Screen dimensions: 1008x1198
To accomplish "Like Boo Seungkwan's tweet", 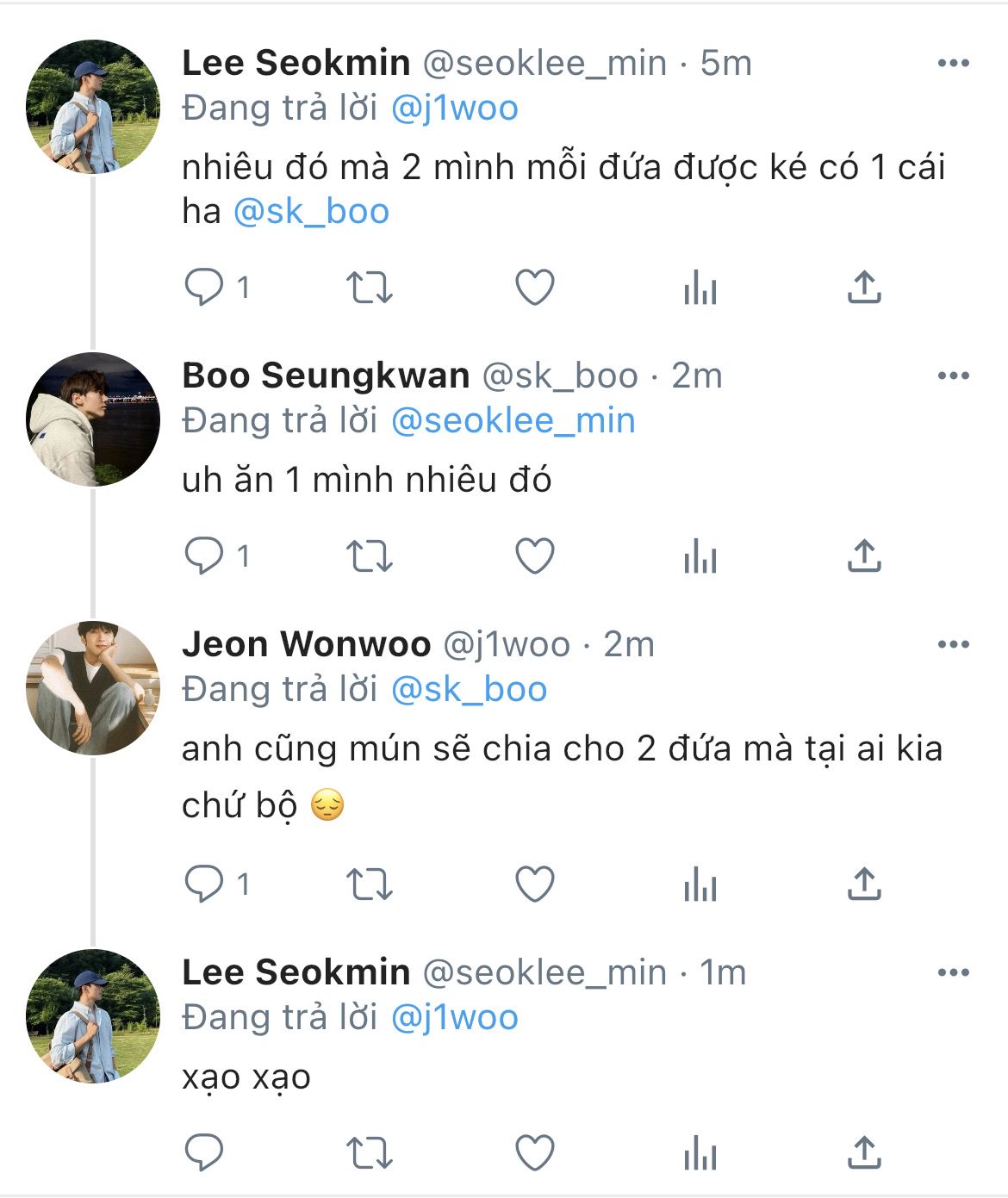I will [x=534, y=556].
